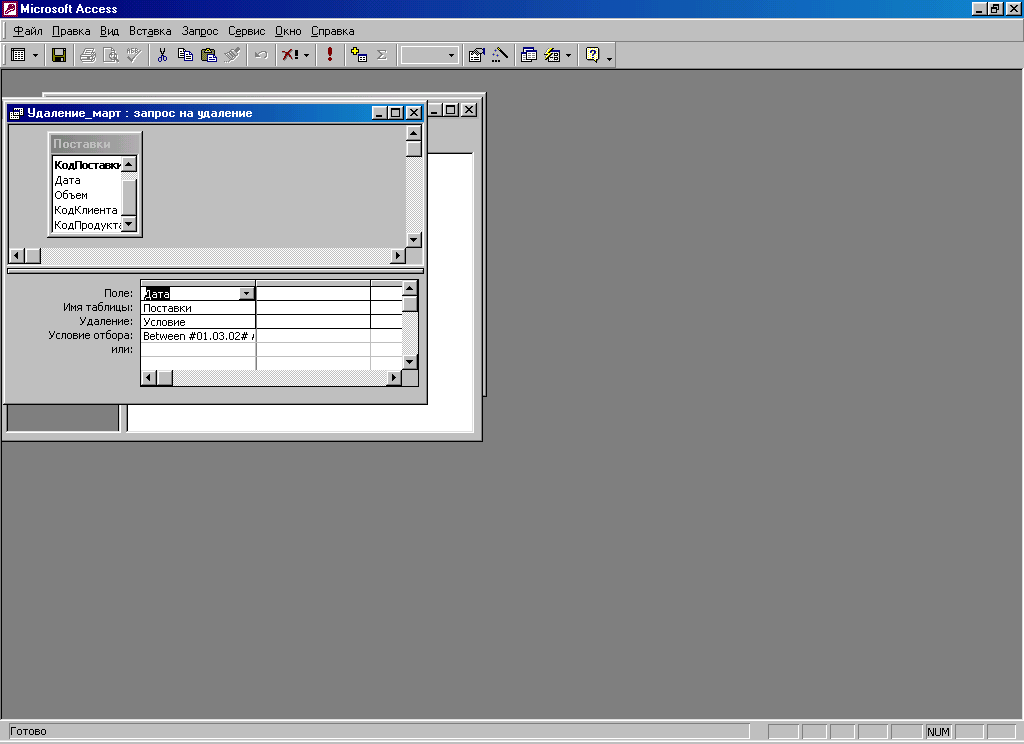The width and height of the screenshot is (1024, 744).
Task: Click left arrow of table pane horizontal scrollbar
Action: [17, 255]
